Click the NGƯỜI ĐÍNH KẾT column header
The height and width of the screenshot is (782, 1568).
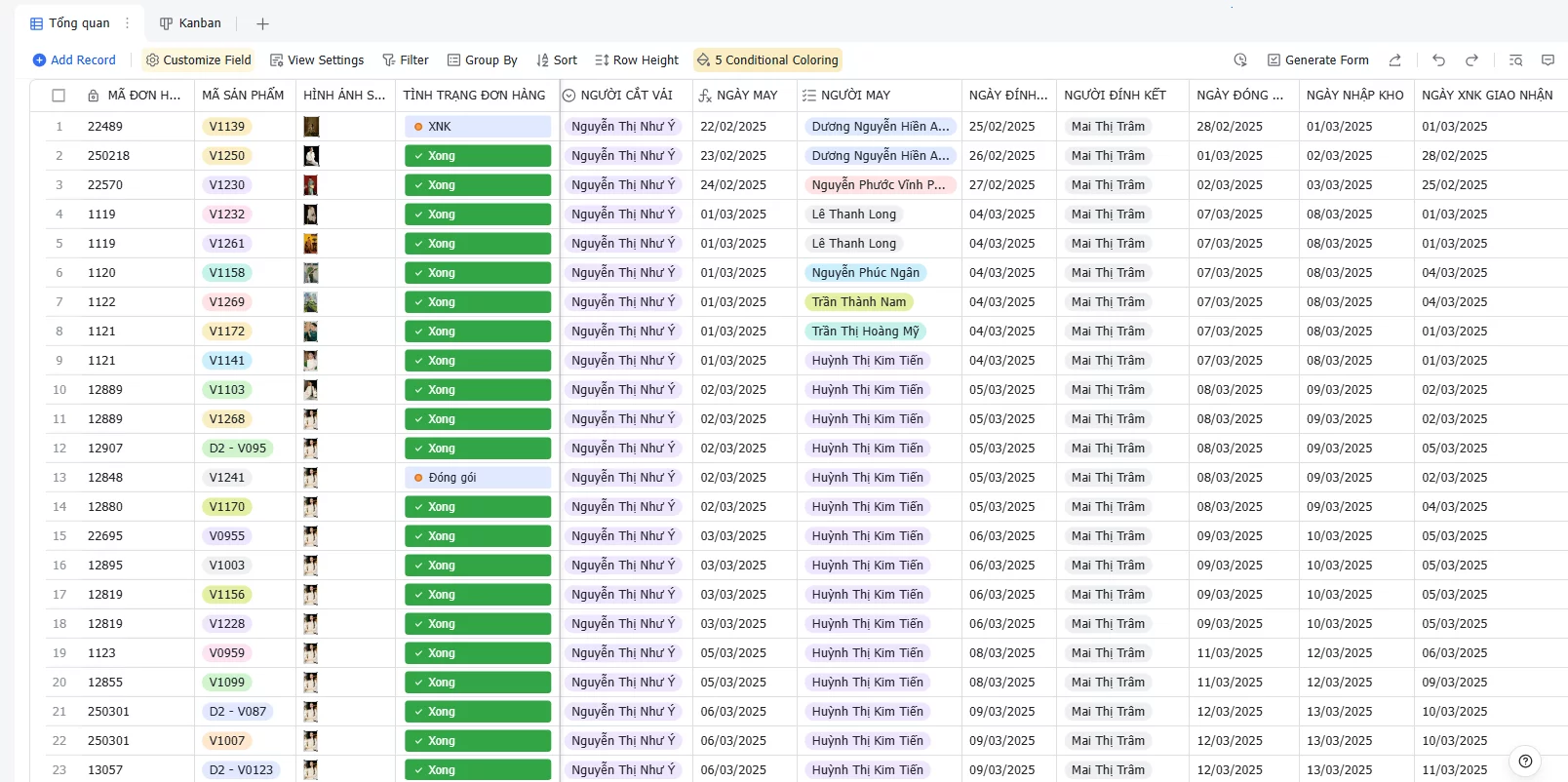click(1122, 96)
